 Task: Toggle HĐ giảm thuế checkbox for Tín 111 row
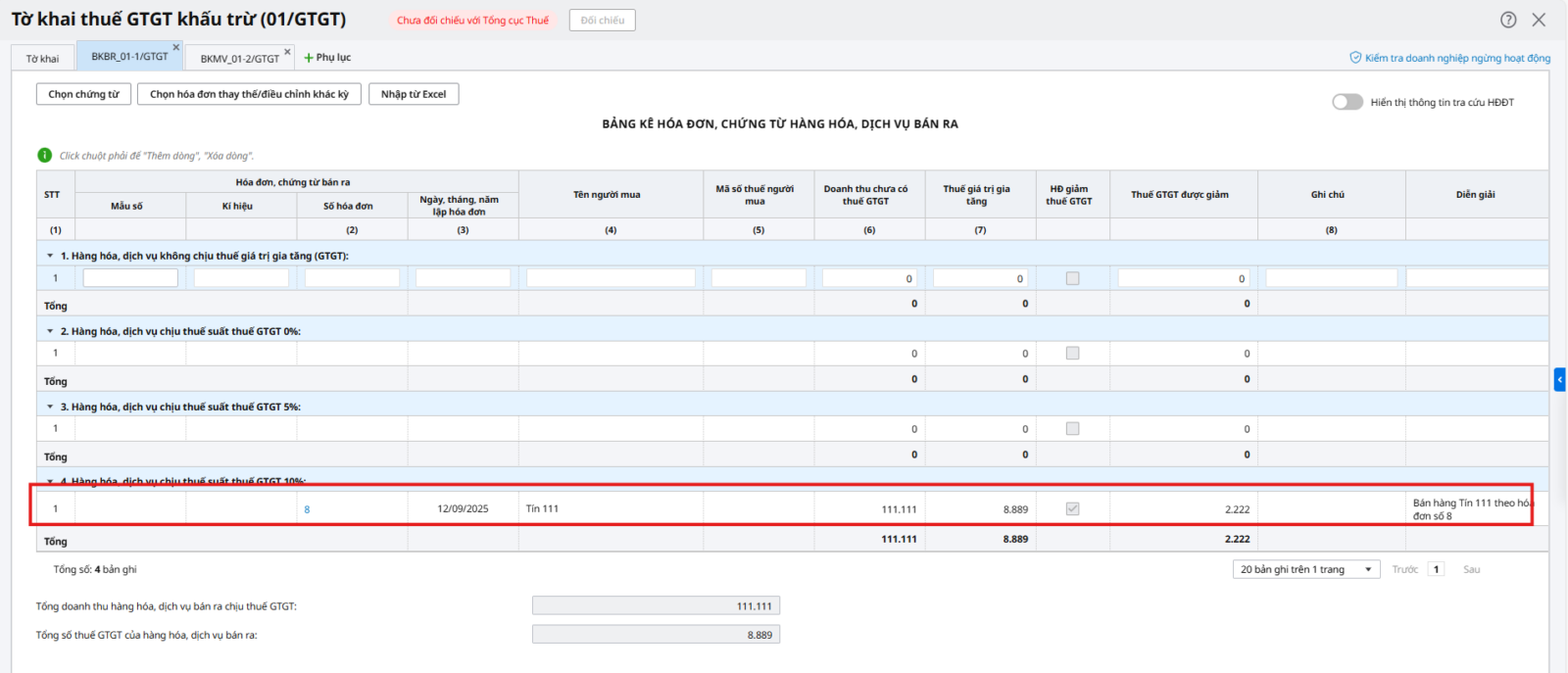[1072, 508]
